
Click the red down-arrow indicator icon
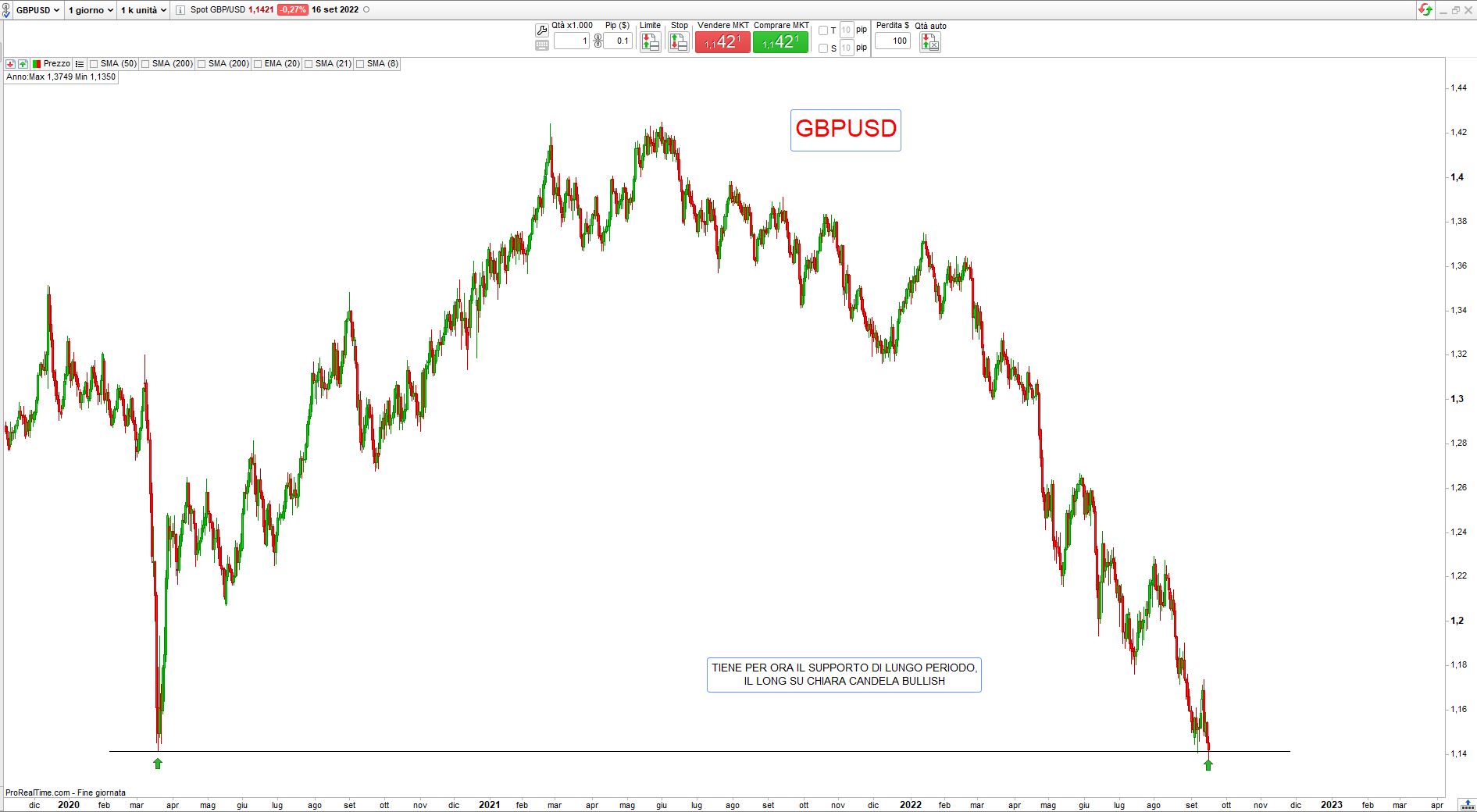tap(11, 64)
